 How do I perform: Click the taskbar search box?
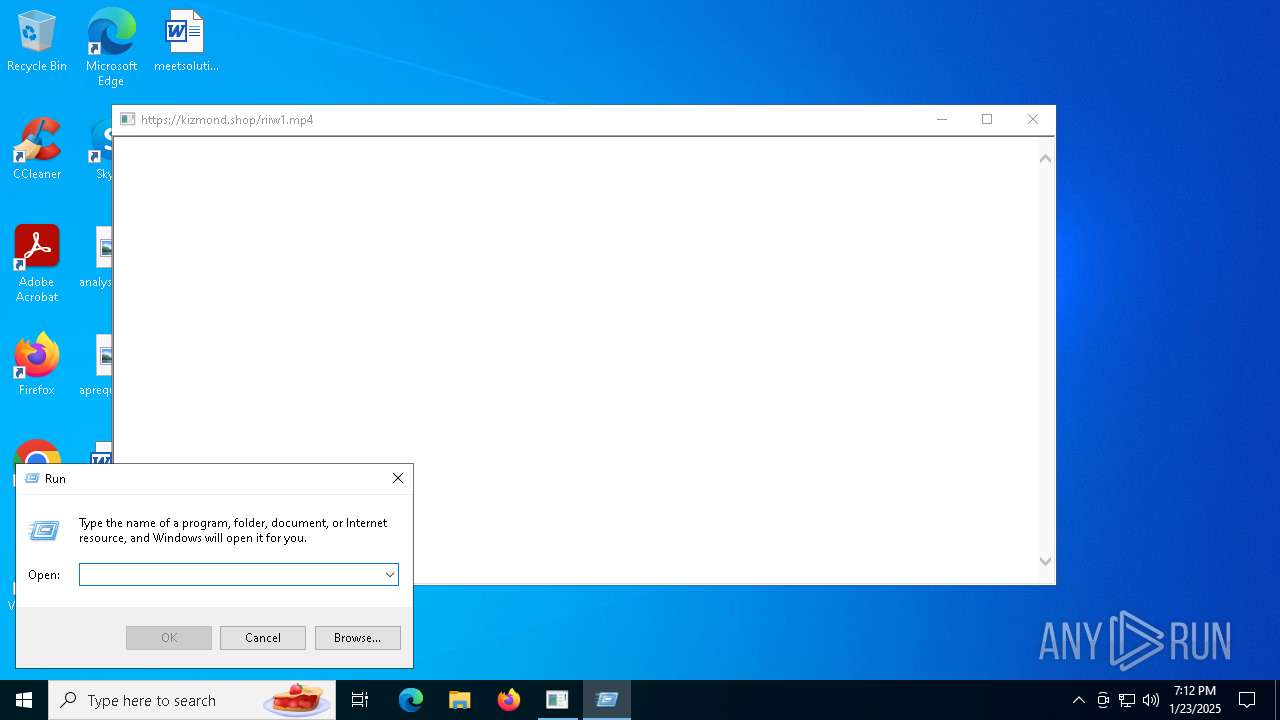click(x=192, y=700)
